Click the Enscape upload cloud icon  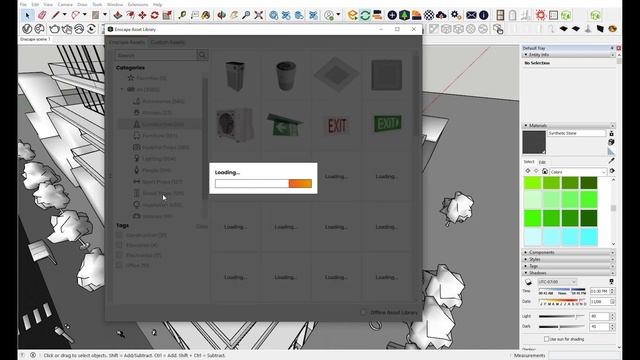(x=441, y=16)
